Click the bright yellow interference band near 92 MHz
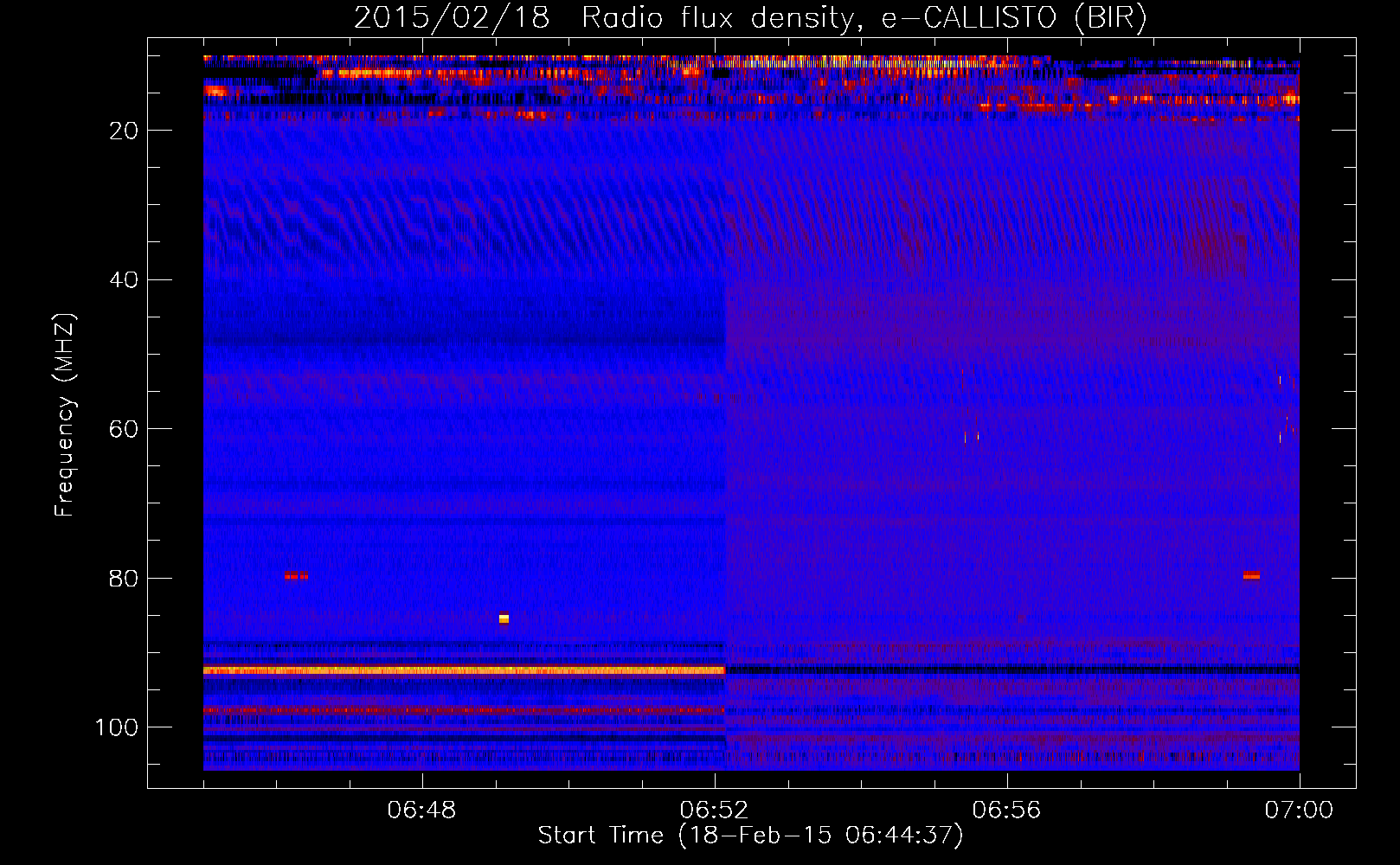The height and width of the screenshot is (865, 1400). pyautogui.click(x=464, y=670)
